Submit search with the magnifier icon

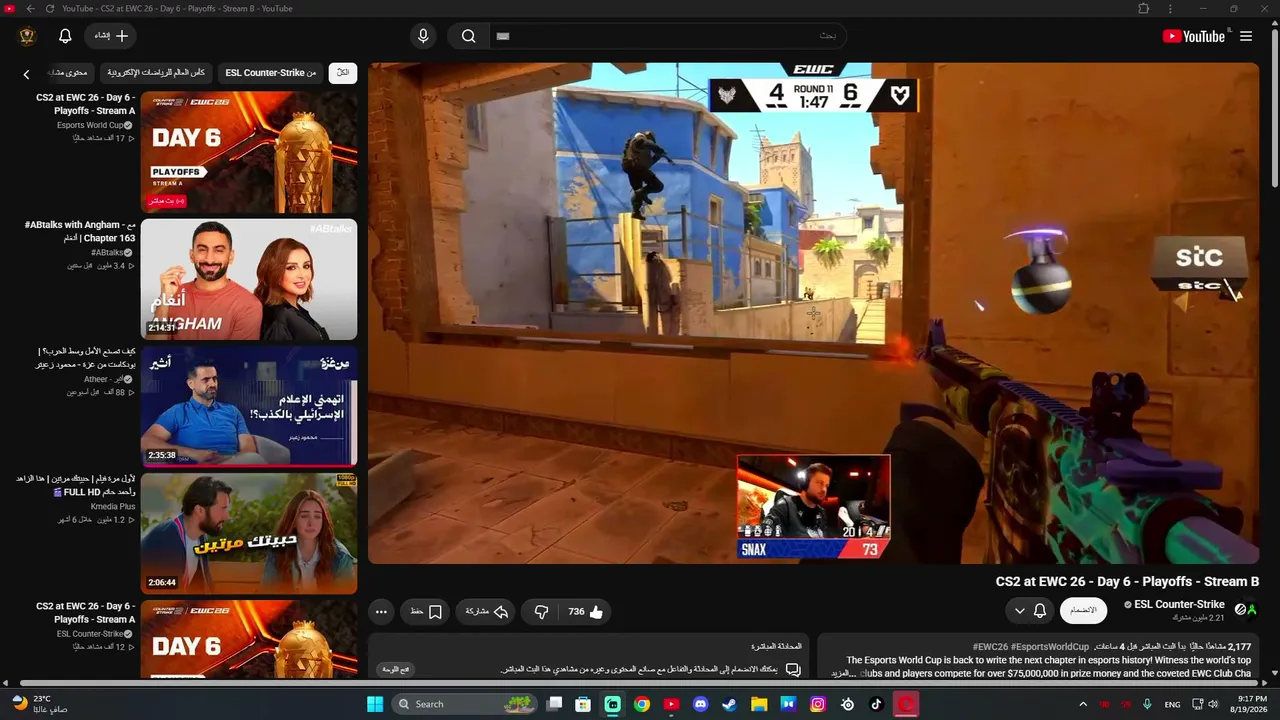point(468,36)
